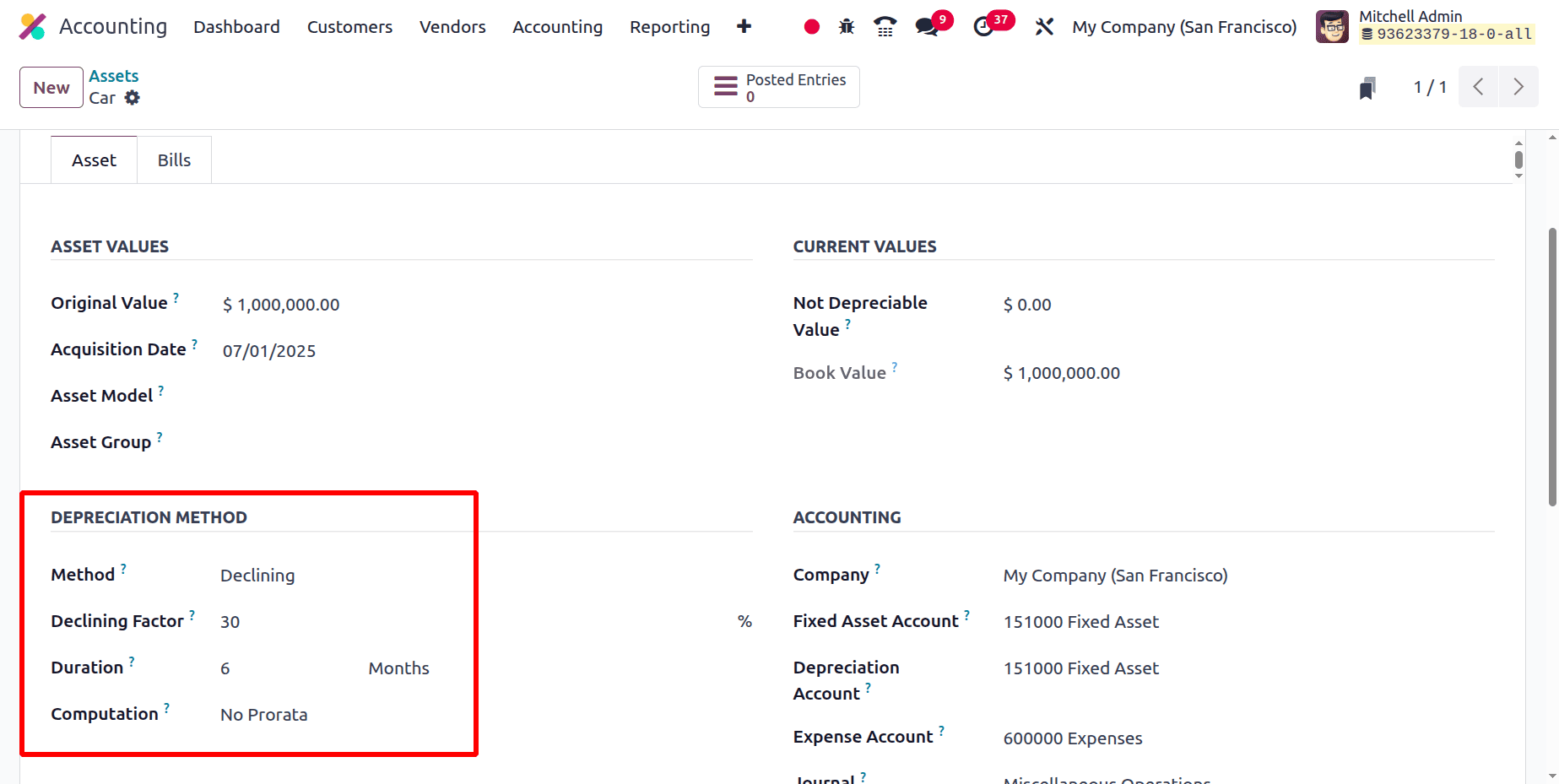This screenshot has width=1559, height=784.
Task: Switch to the Bills tab
Action: (x=174, y=160)
